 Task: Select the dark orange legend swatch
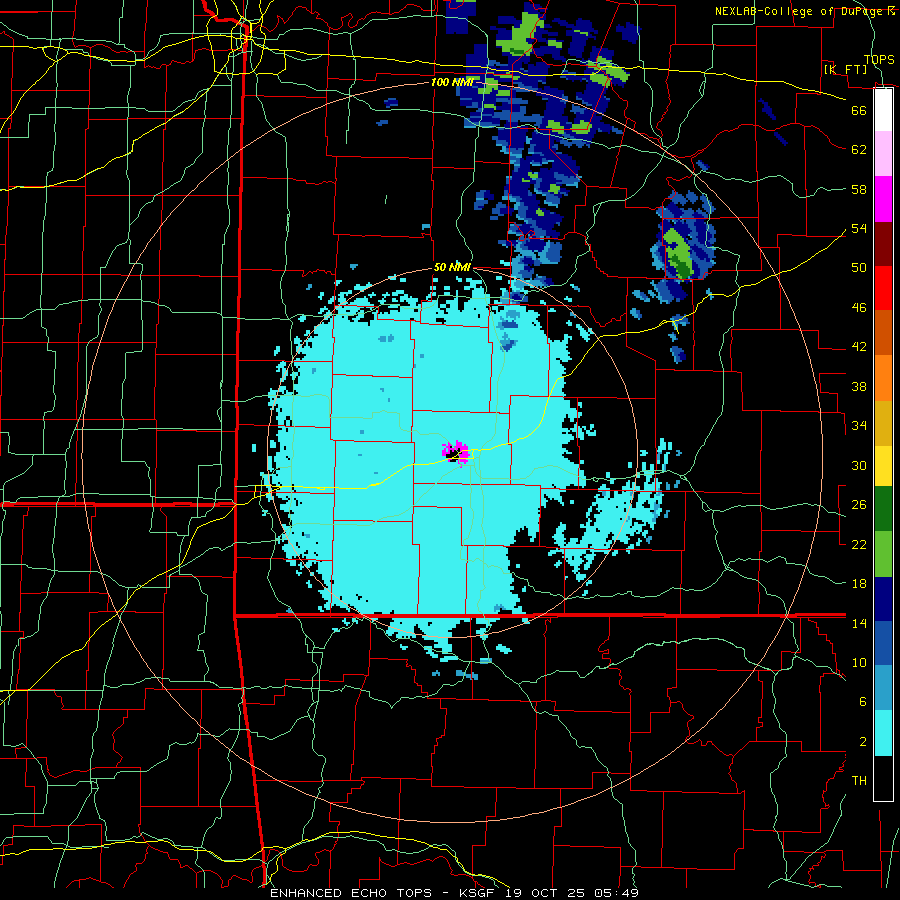pos(883,333)
